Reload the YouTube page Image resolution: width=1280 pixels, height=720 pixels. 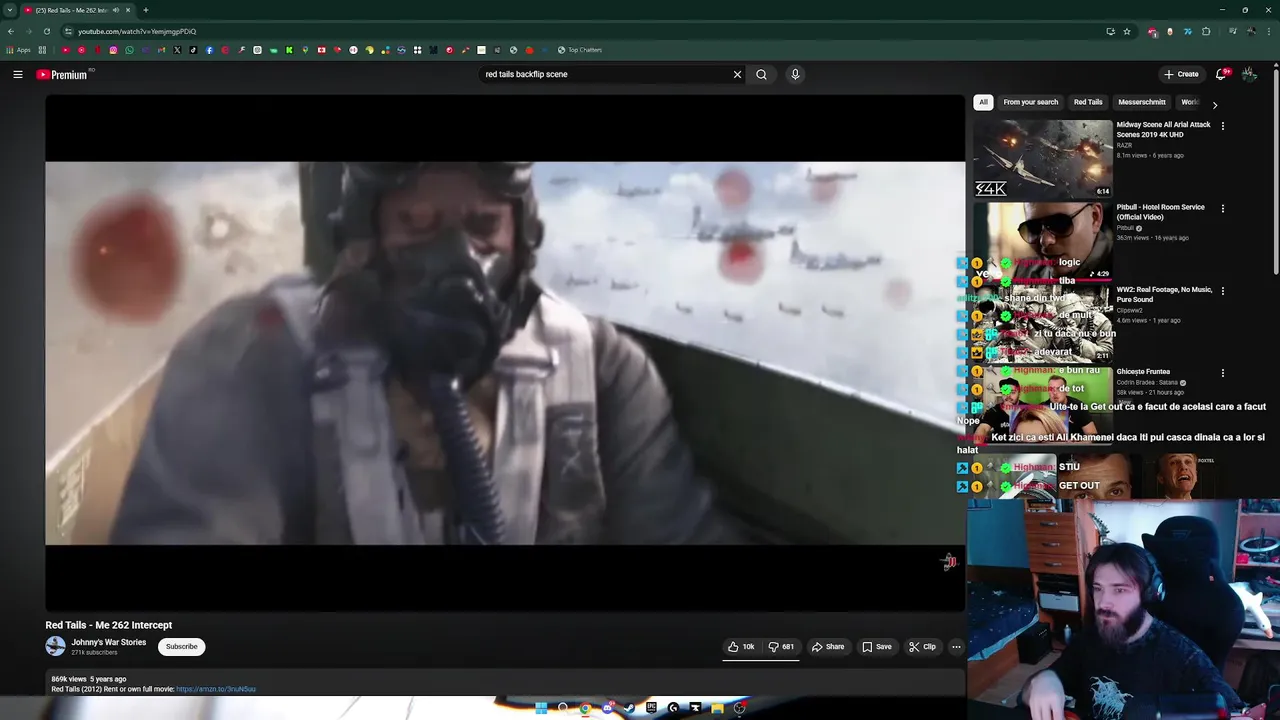point(47,31)
